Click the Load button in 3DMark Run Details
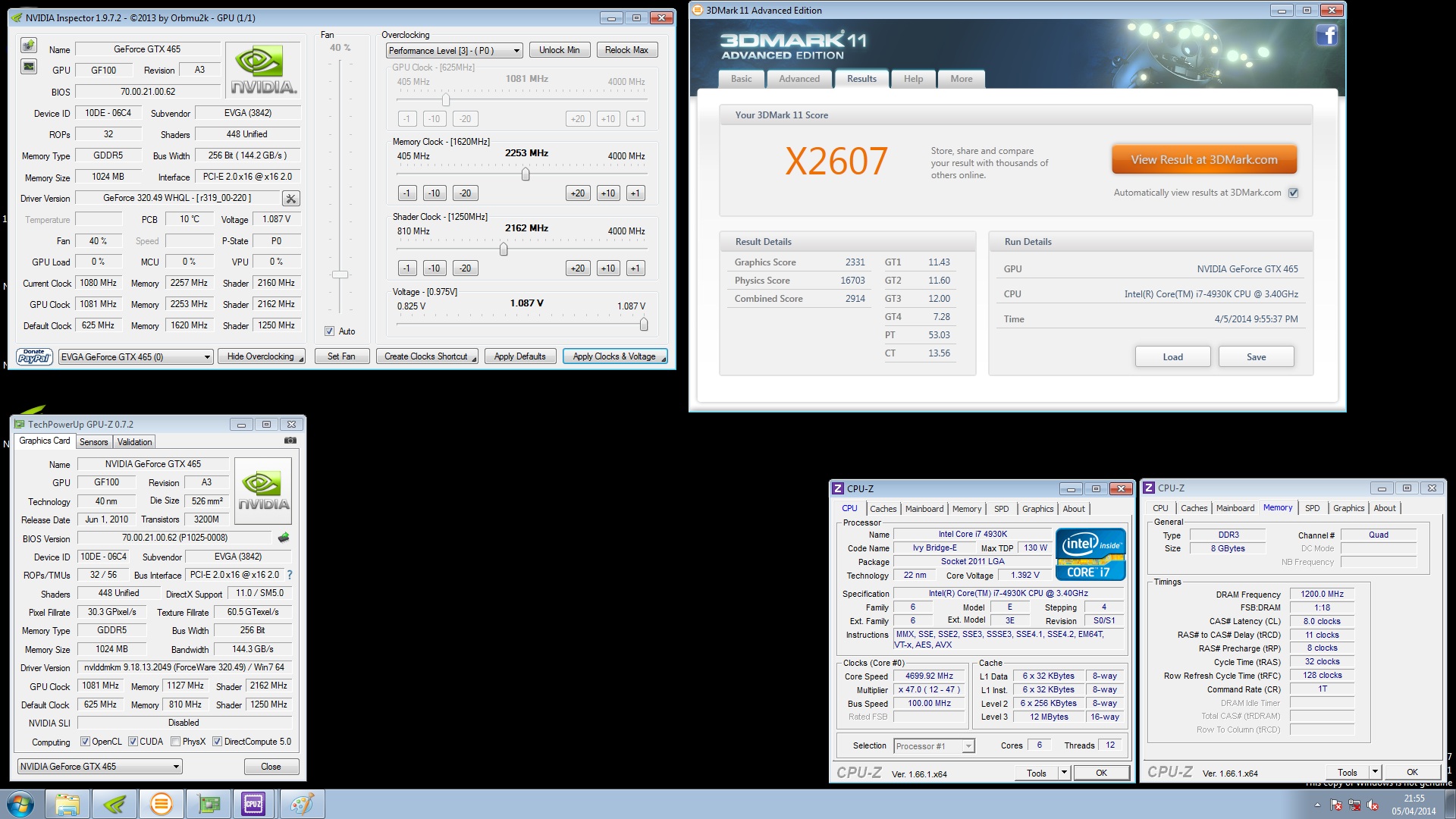1456x819 pixels. [x=1172, y=357]
